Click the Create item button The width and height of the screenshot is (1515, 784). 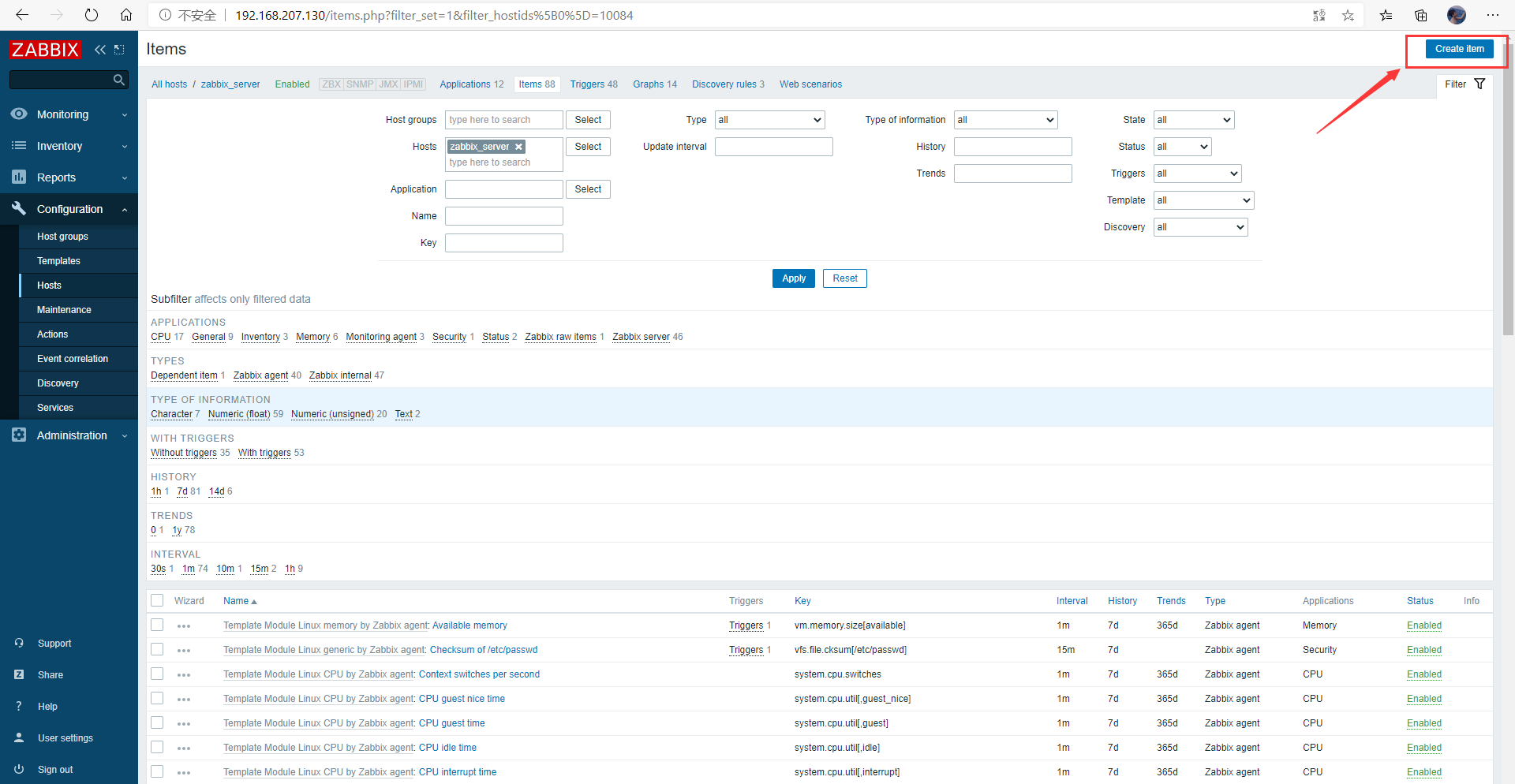[x=1459, y=49]
